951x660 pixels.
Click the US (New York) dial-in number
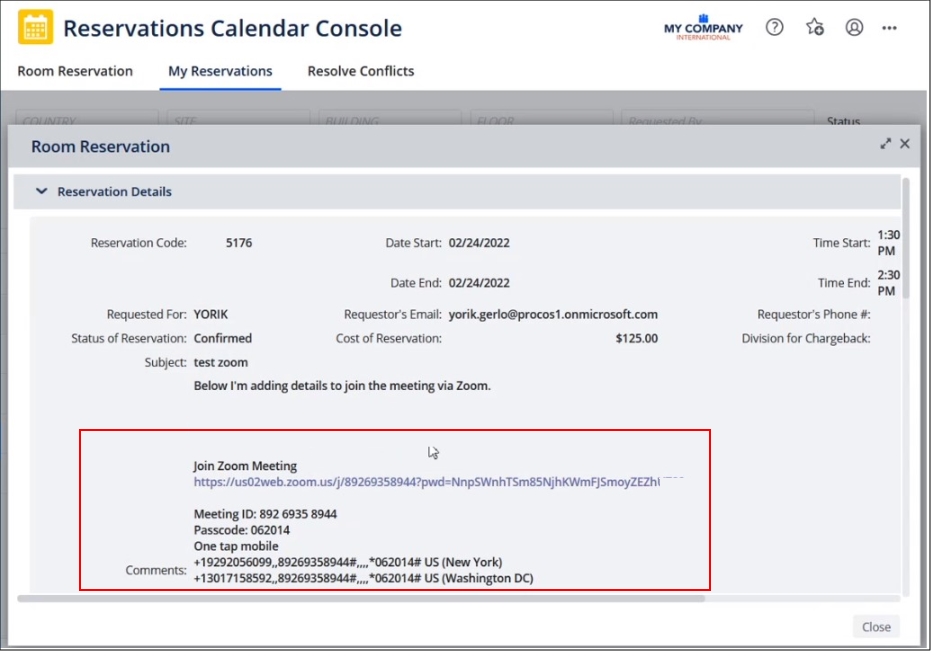pyautogui.click(x=348, y=562)
